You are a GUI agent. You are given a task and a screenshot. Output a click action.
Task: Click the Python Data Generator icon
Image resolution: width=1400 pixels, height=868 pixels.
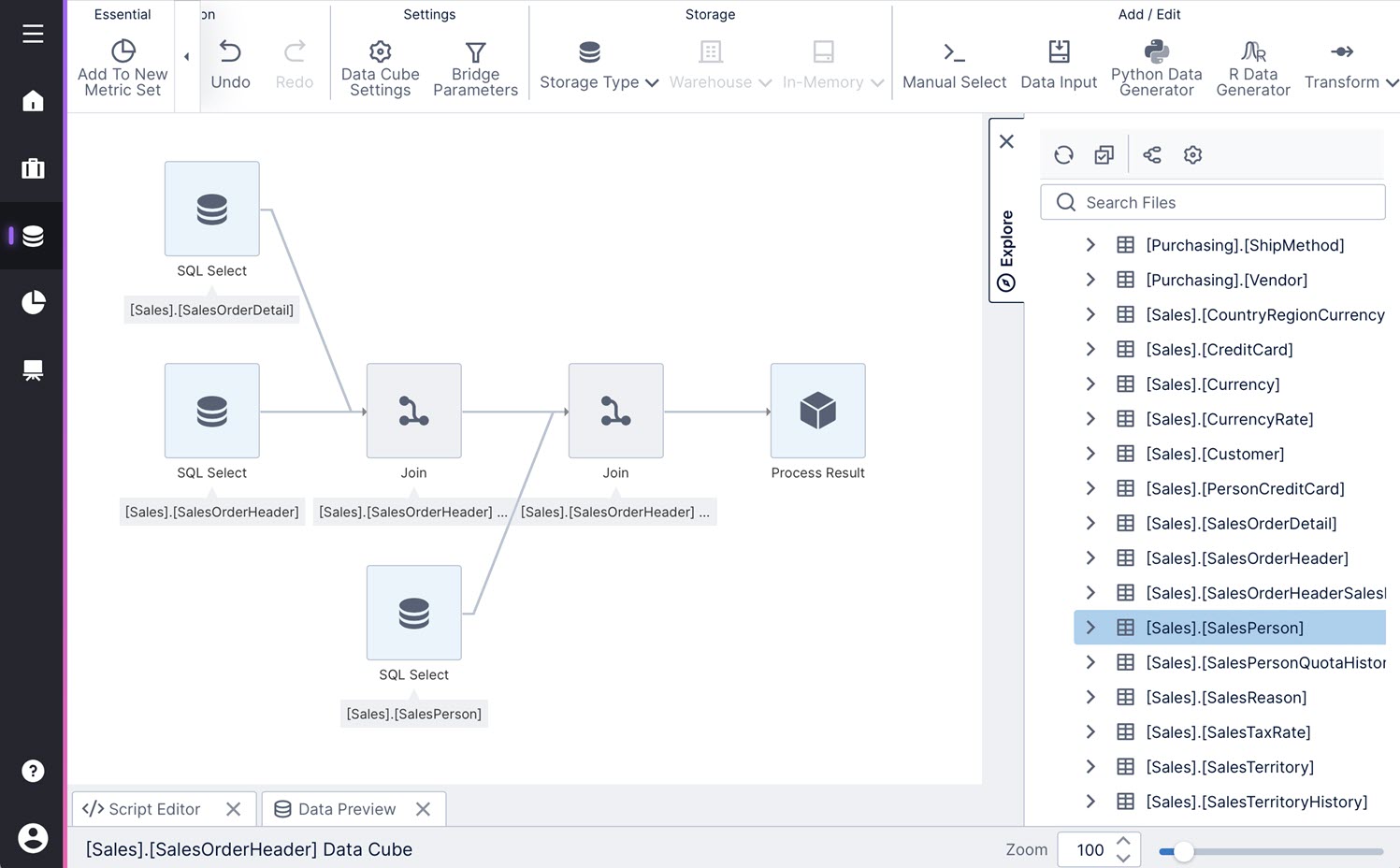(1156, 51)
